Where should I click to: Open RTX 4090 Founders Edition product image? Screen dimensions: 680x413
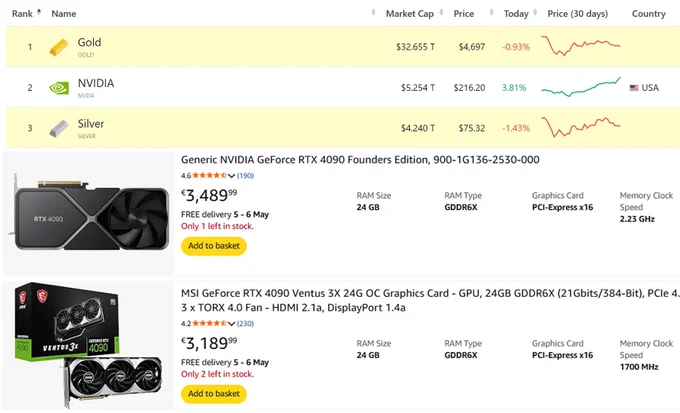click(89, 214)
